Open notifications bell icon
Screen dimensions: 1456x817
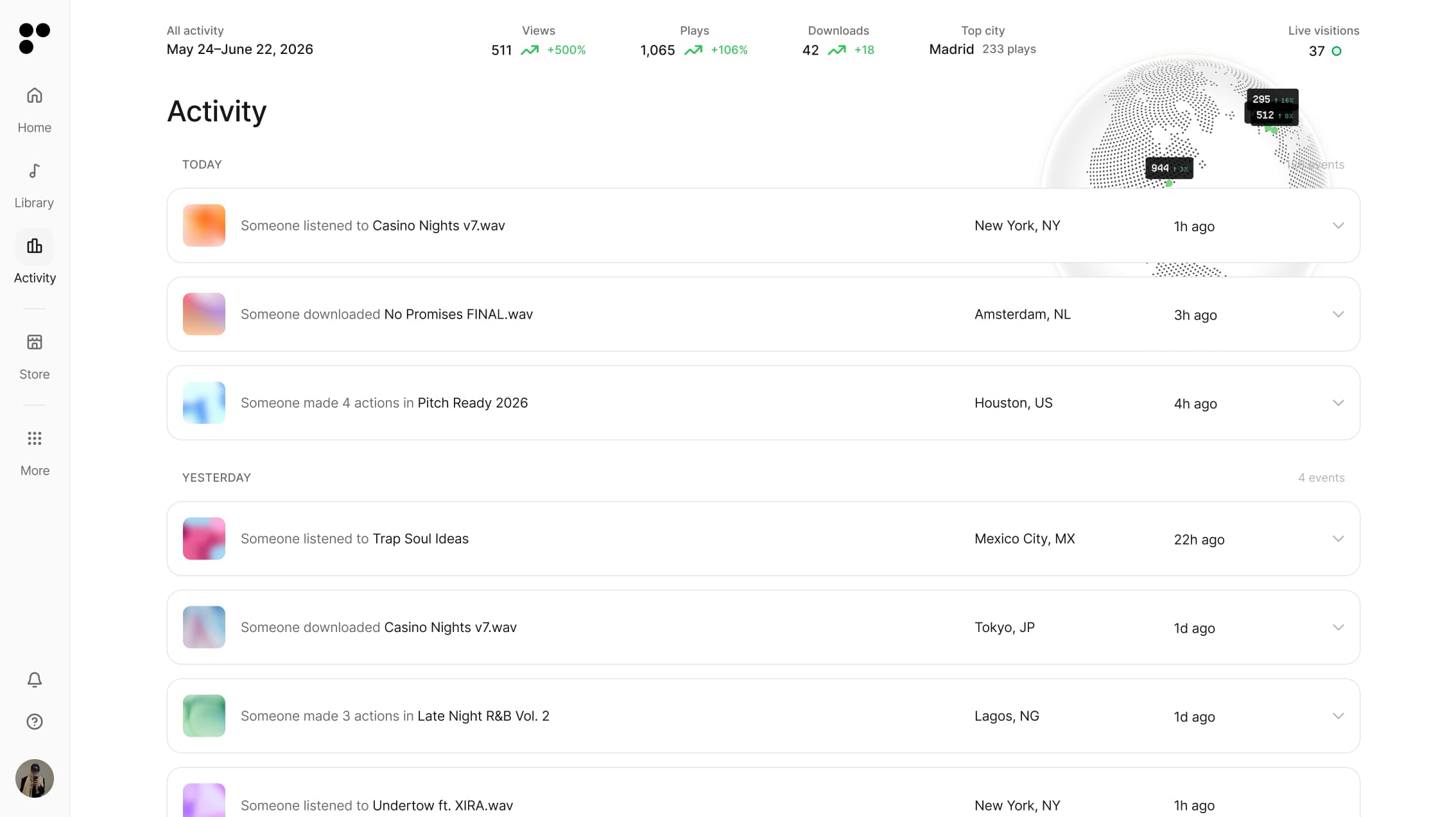(35, 680)
